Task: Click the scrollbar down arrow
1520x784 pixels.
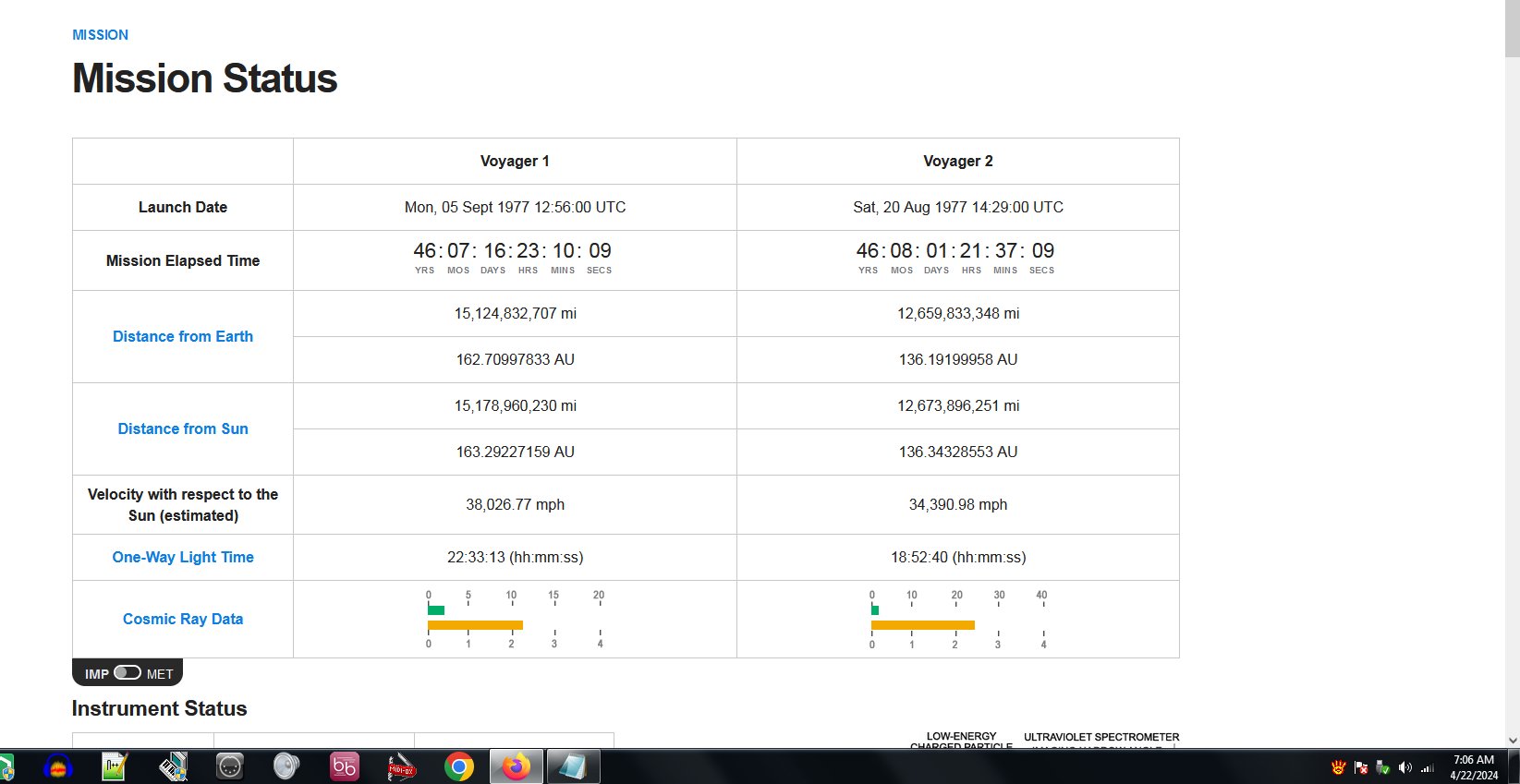Action: (1512, 740)
